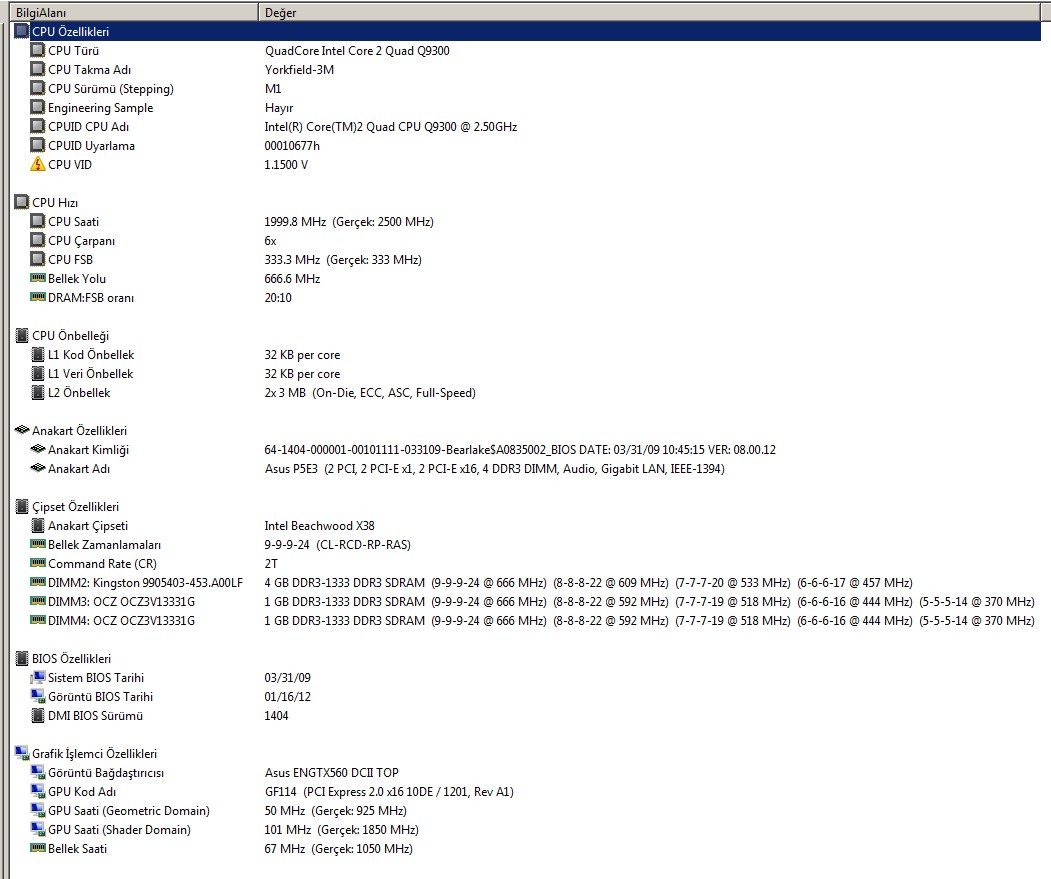This screenshot has height=879, width=1051.
Task: Click the 01/16/12 video BIOS date
Action: [x=288, y=697]
